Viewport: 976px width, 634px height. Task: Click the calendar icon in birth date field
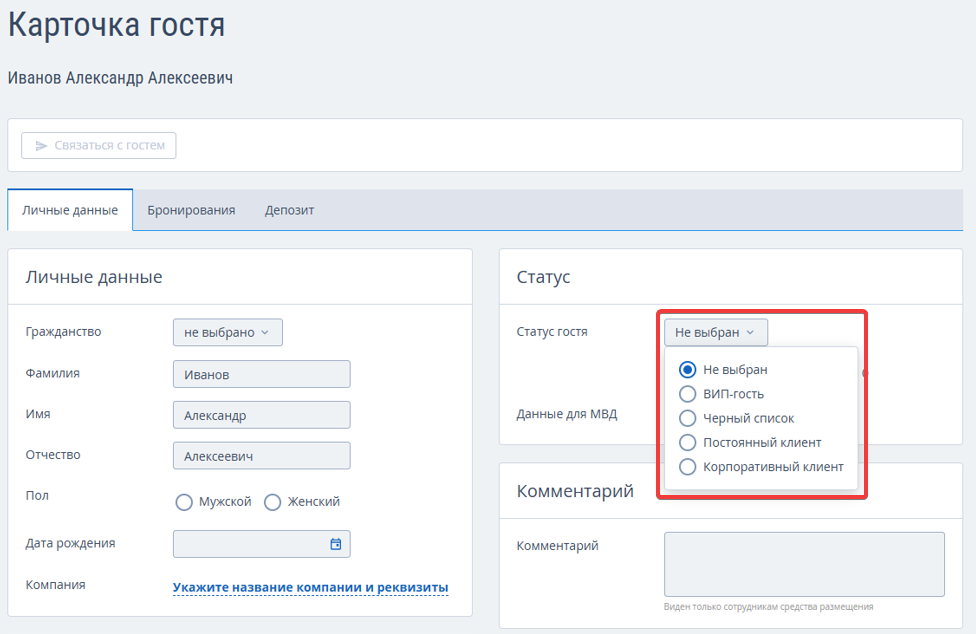(336, 544)
